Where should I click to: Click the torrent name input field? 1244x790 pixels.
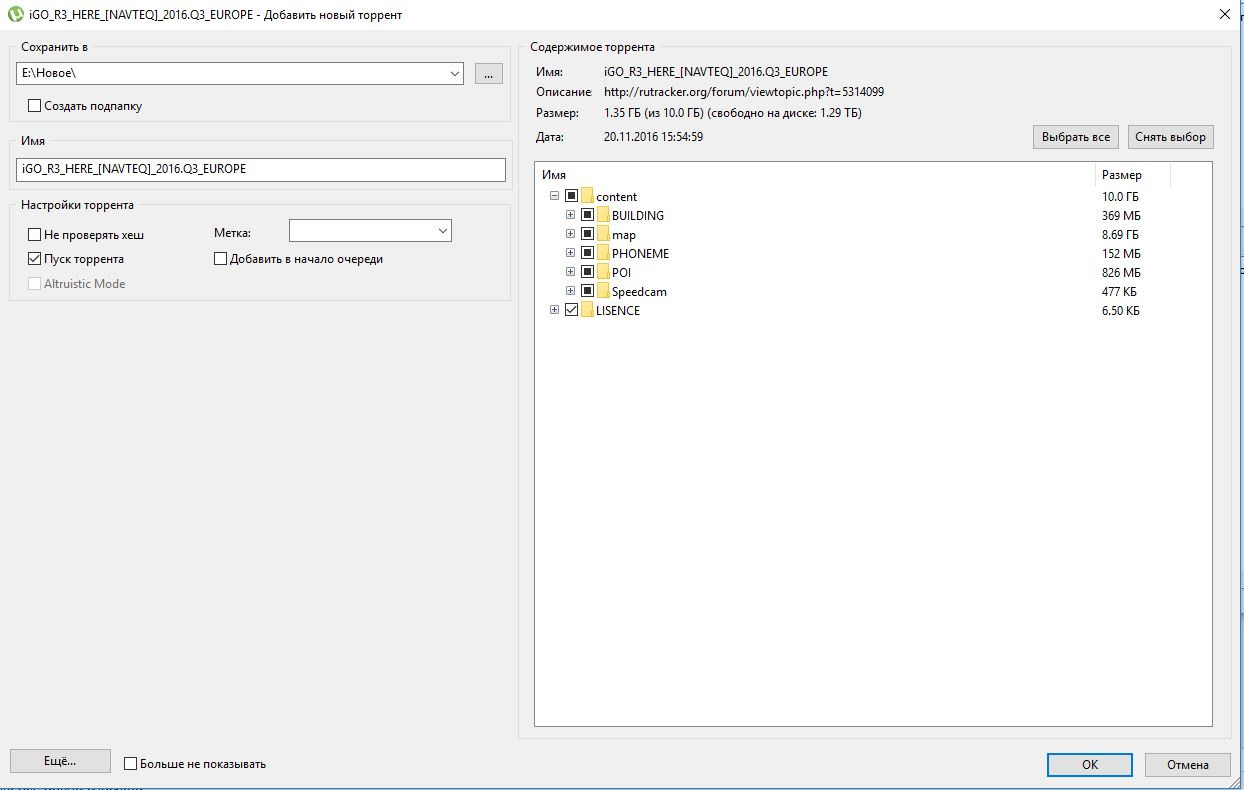pyautogui.click(x=261, y=169)
